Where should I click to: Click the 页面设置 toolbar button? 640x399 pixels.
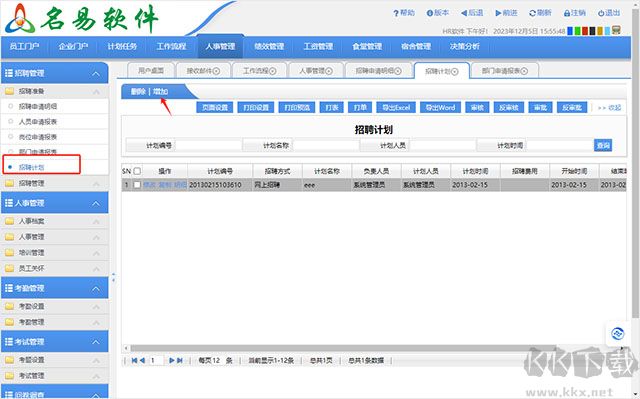[215, 107]
